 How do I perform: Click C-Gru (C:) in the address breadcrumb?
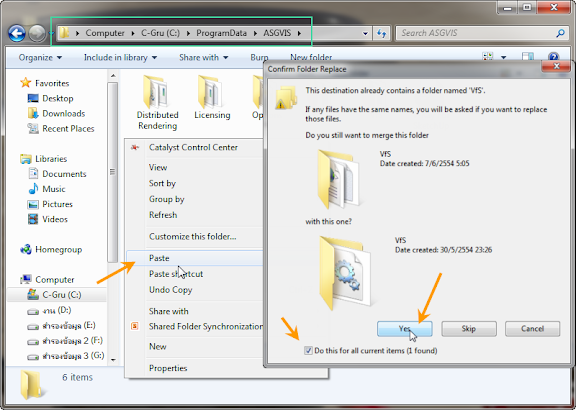click(161, 33)
